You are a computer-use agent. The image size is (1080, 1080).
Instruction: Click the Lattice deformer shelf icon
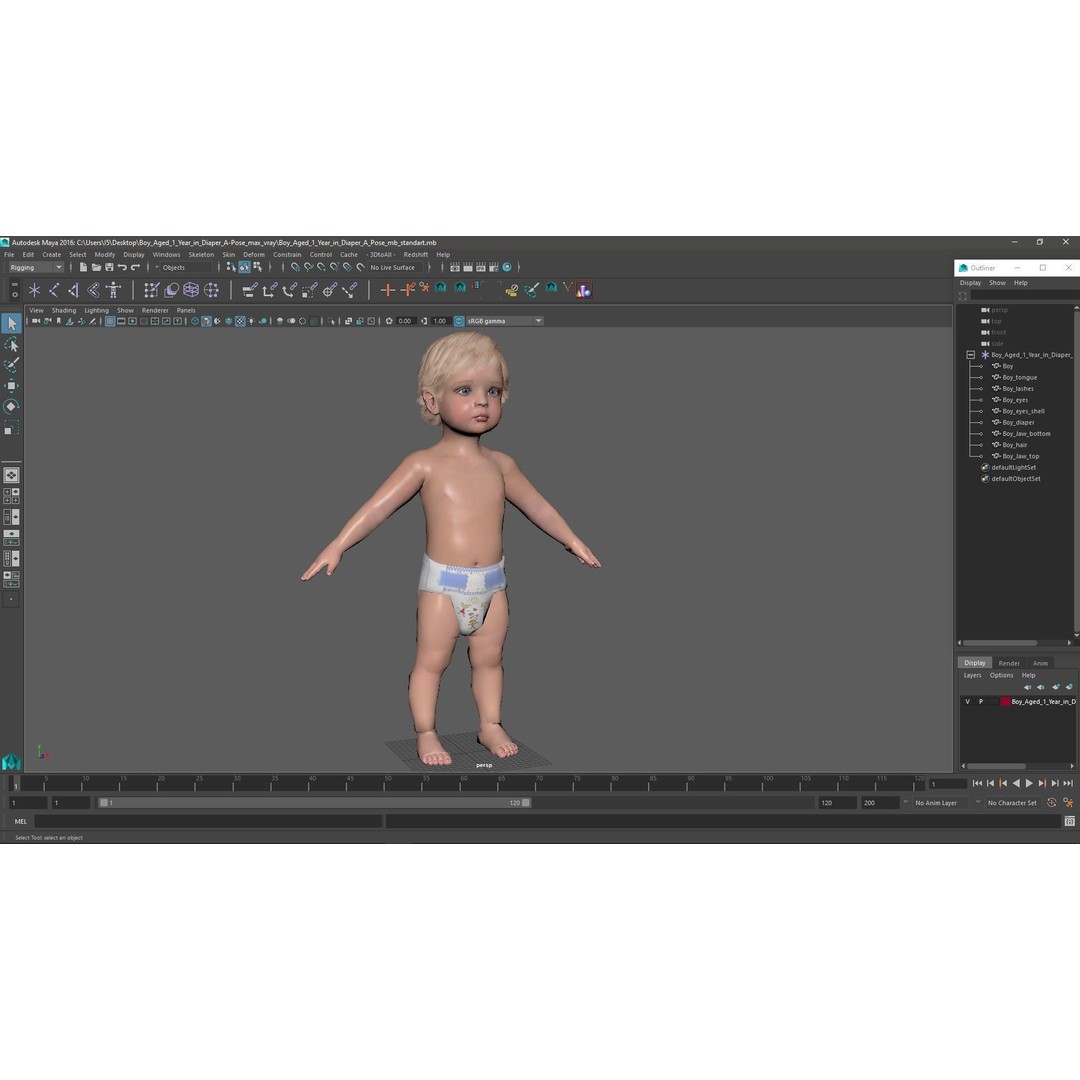point(191,290)
